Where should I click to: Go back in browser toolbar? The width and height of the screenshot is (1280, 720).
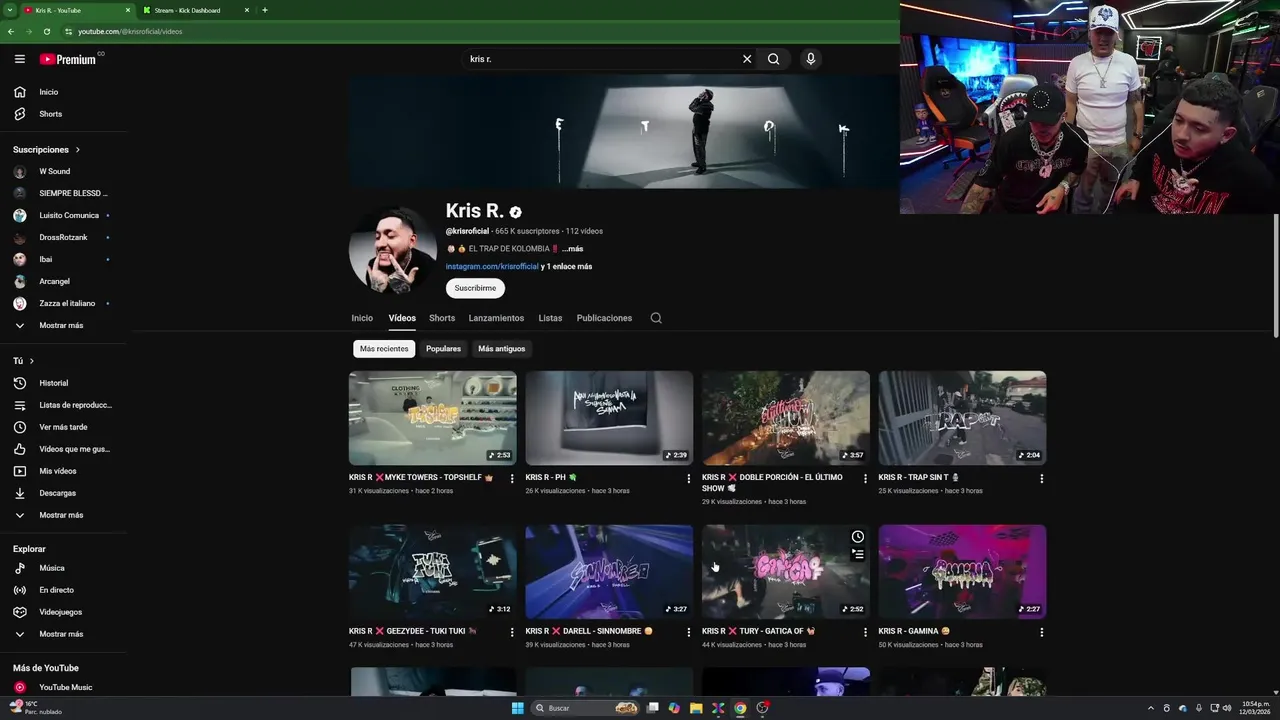click(11, 31)
